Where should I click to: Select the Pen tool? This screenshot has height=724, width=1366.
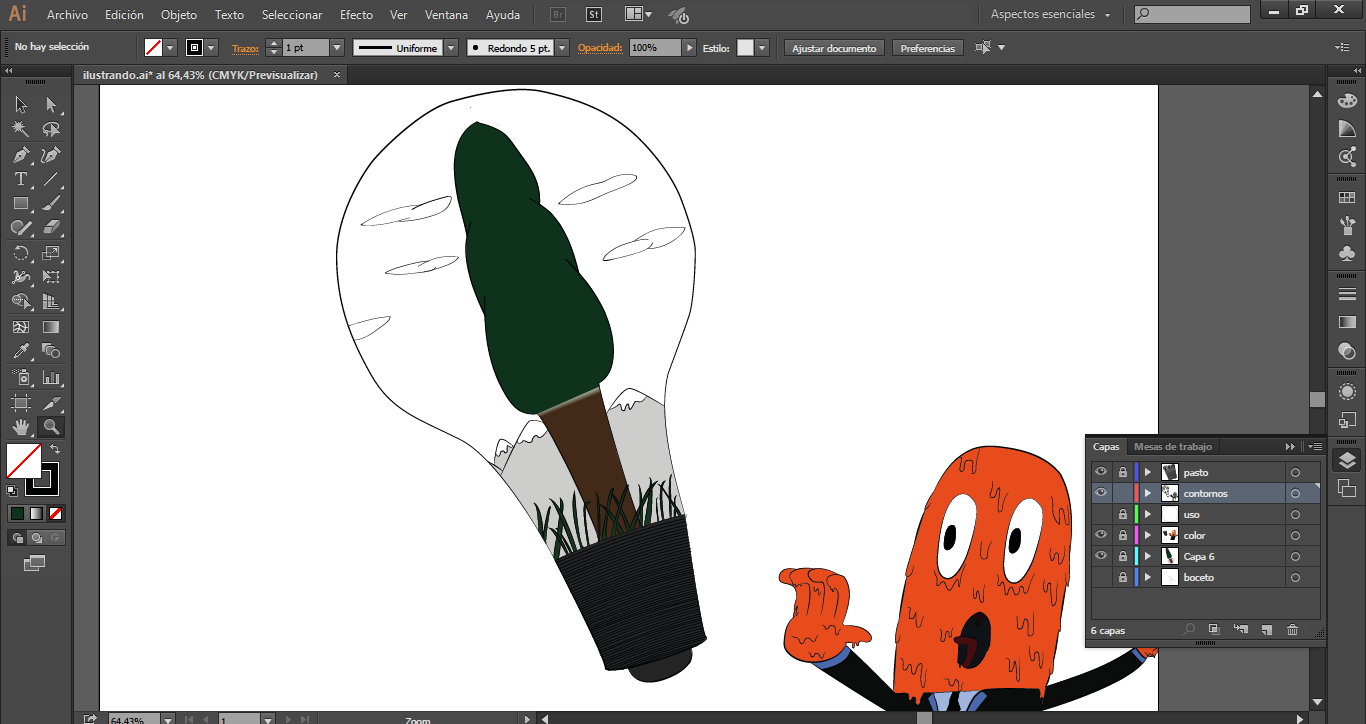[20, 155]
